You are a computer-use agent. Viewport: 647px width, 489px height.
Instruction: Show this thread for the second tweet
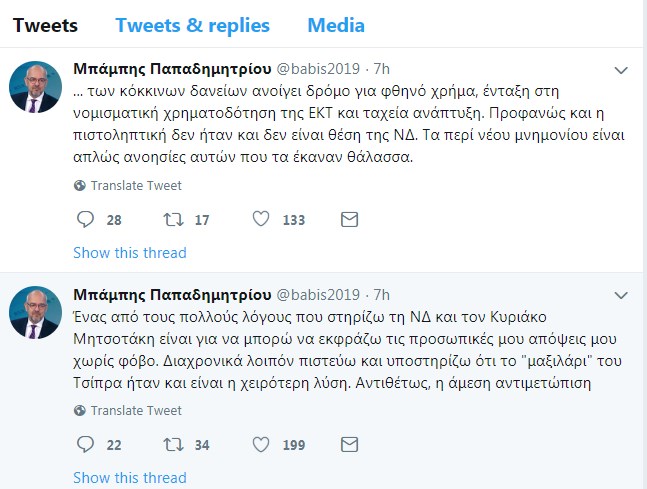click(x=130, y=478)
